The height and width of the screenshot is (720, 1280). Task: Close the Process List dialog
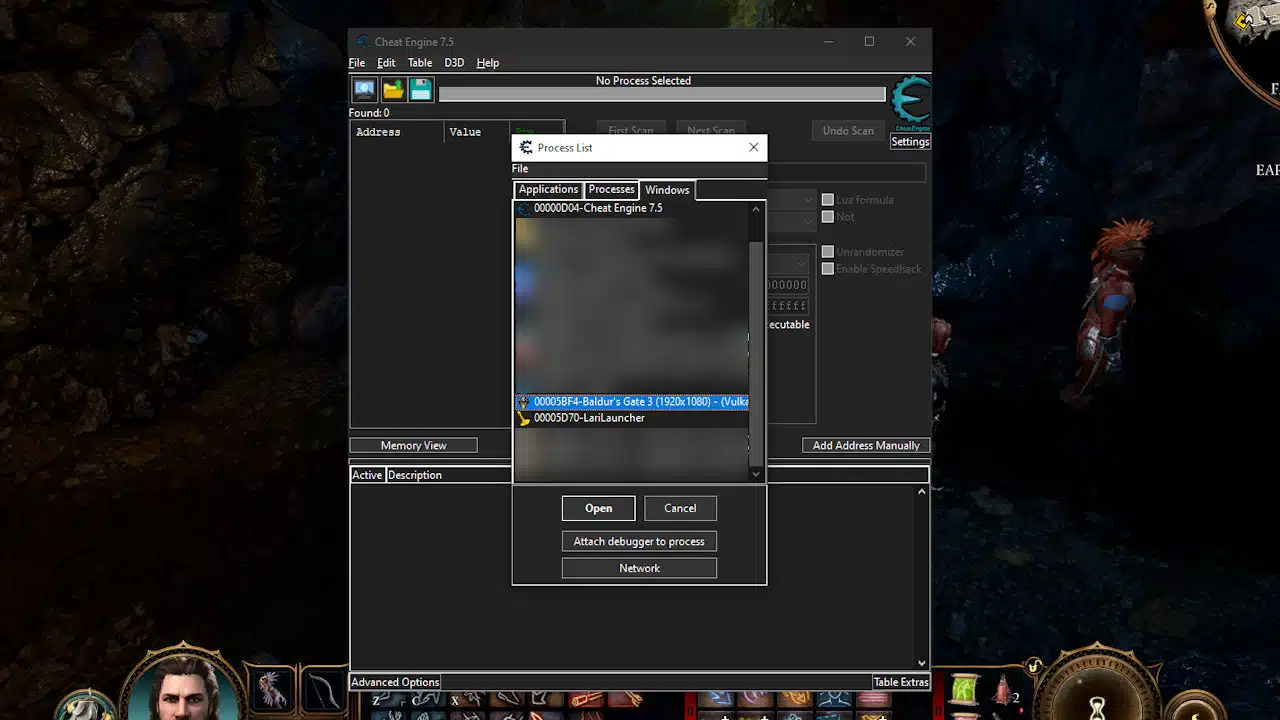754,147
